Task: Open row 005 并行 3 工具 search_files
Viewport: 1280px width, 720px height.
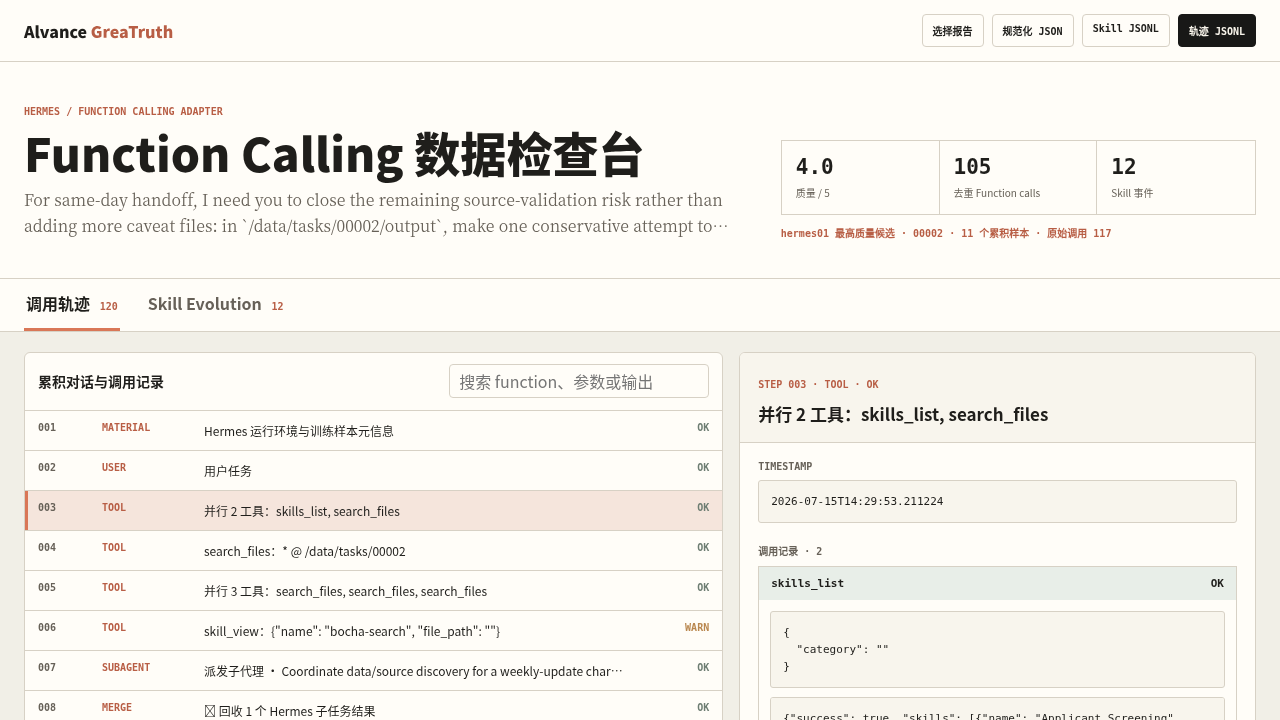Action: [373, 590]
